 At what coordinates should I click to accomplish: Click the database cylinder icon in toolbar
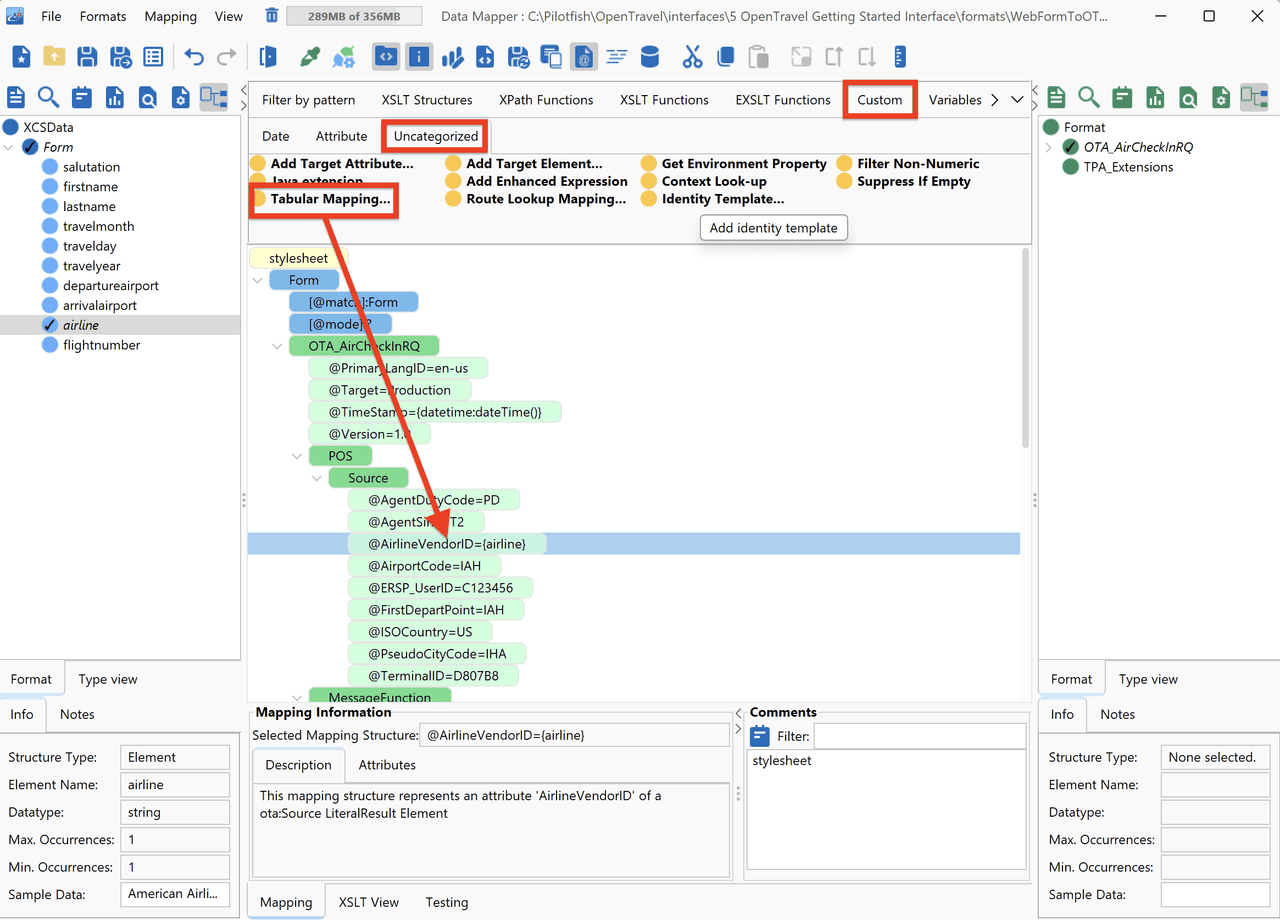tap(650, 57)
